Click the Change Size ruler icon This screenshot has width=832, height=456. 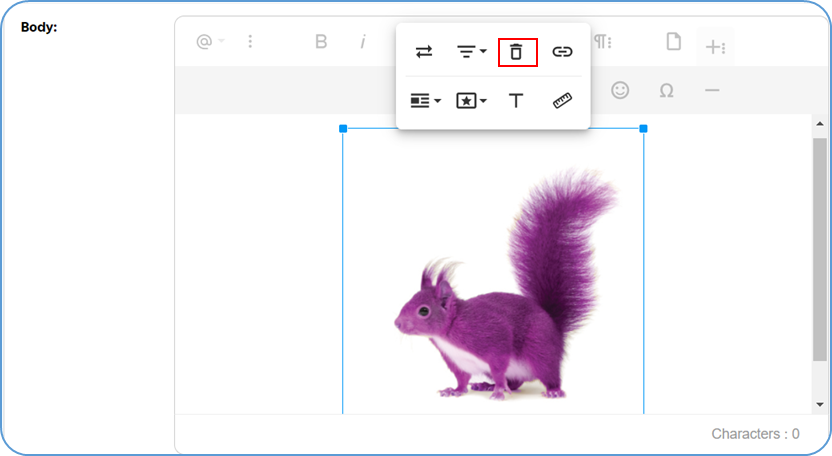[563, 101]
